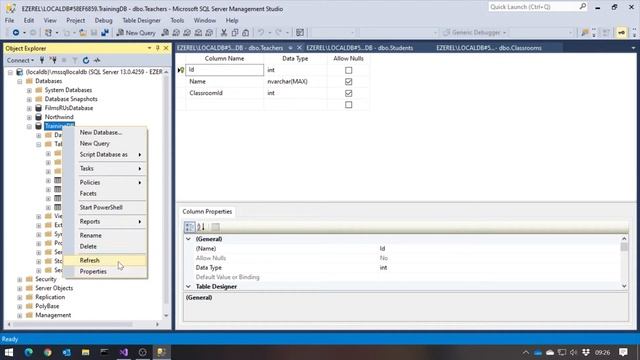Click the Disconnect plug icon in Object Explorer
The image size is (640, 360).
coord(53,60)
